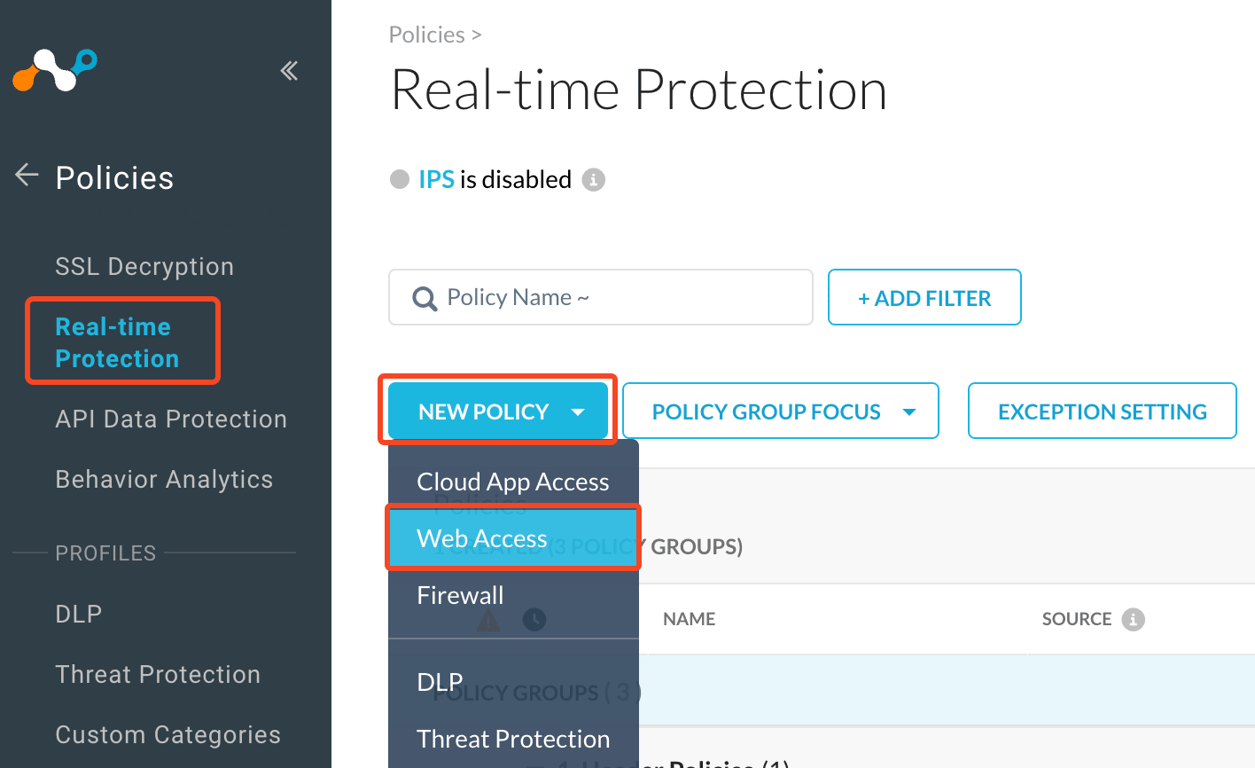Click the search magnifier icon
Image resolution: width=1255 pixels, height=768 pixels.
click(424, 298)
